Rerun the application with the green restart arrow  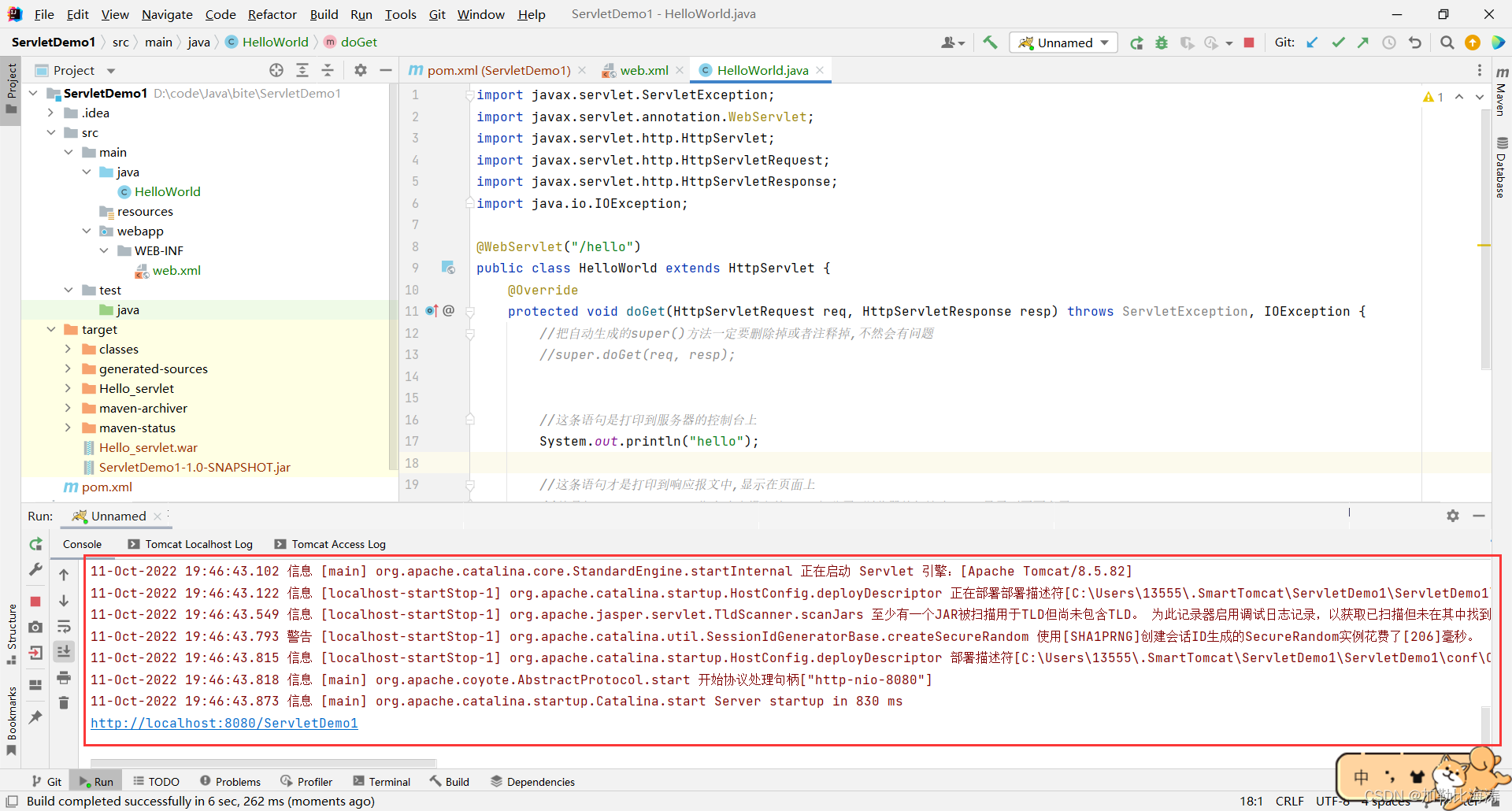1136,42
